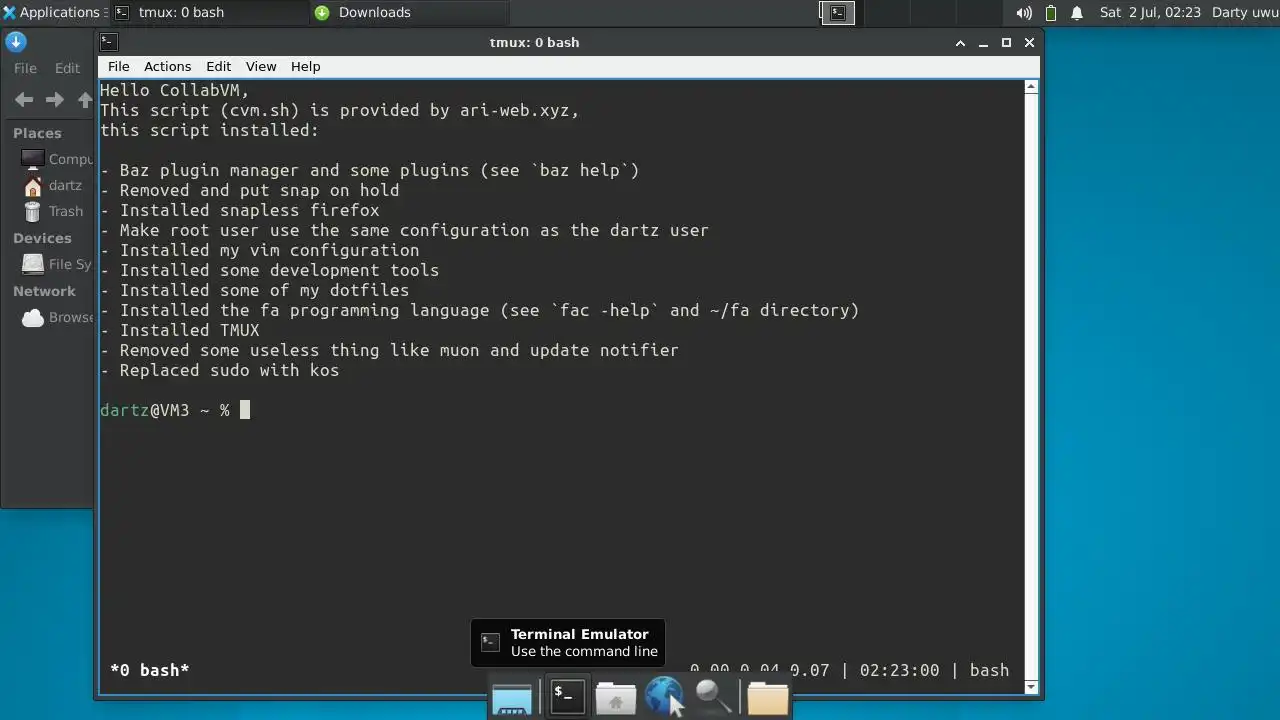Click the 'Hello CollabVM,' line

[174, 90]
